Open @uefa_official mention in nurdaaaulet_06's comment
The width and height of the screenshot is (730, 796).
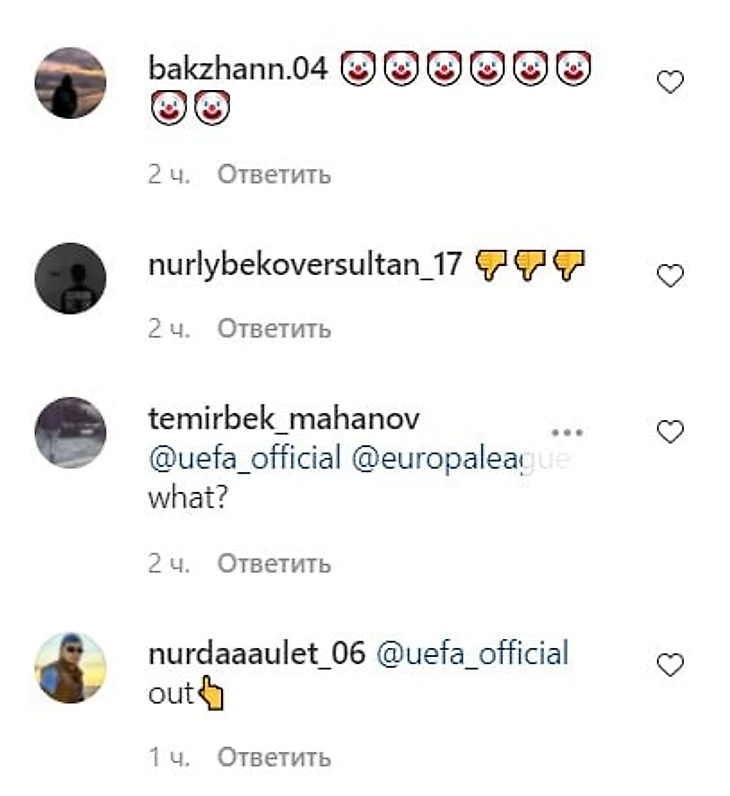472,654
